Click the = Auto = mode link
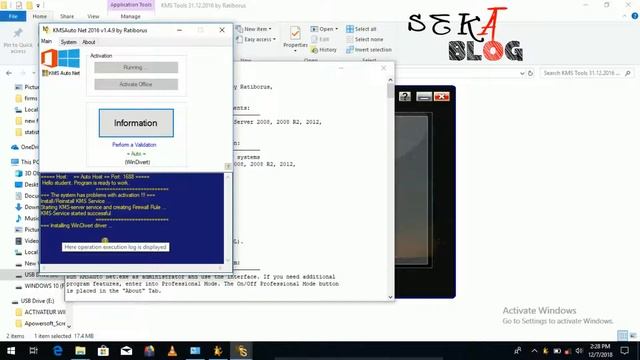 (136, 153)
